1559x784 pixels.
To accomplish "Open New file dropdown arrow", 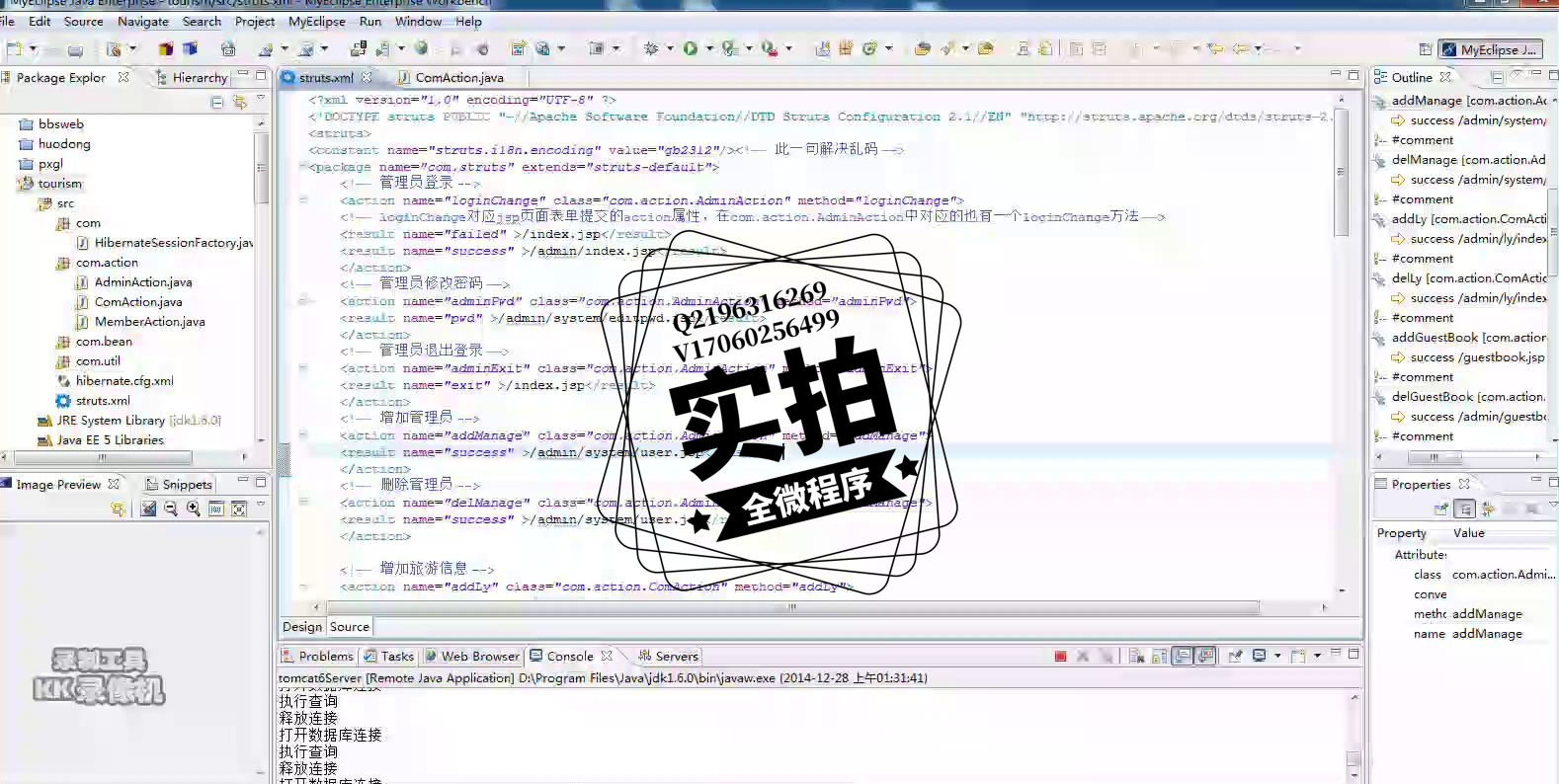I will (33, 48).
